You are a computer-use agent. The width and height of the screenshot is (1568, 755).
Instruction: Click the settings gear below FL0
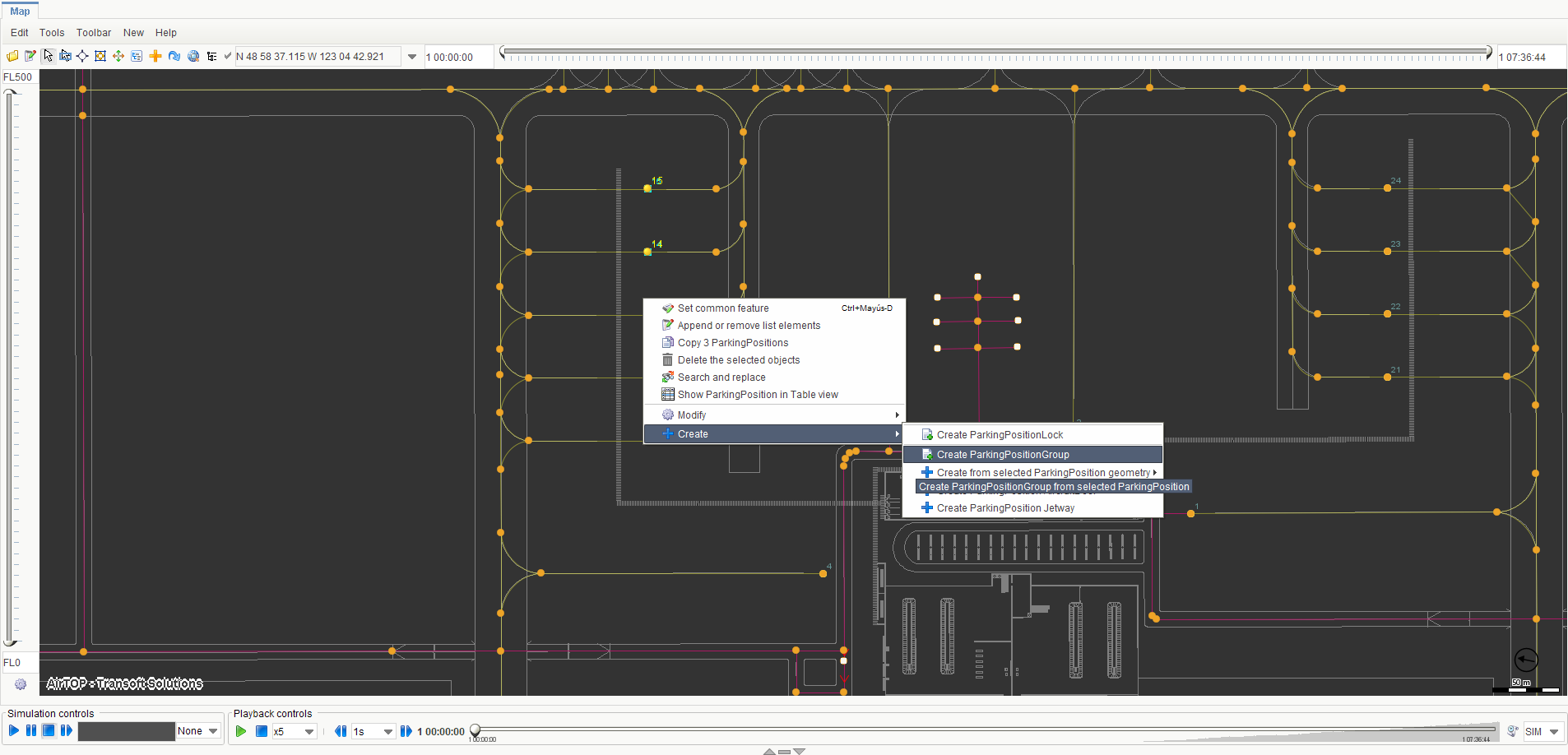point(21,684)
